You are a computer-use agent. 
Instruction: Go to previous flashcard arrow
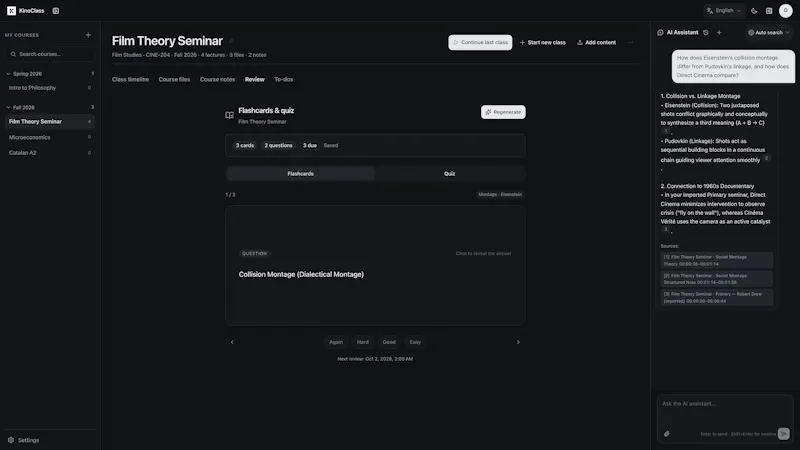232,342
